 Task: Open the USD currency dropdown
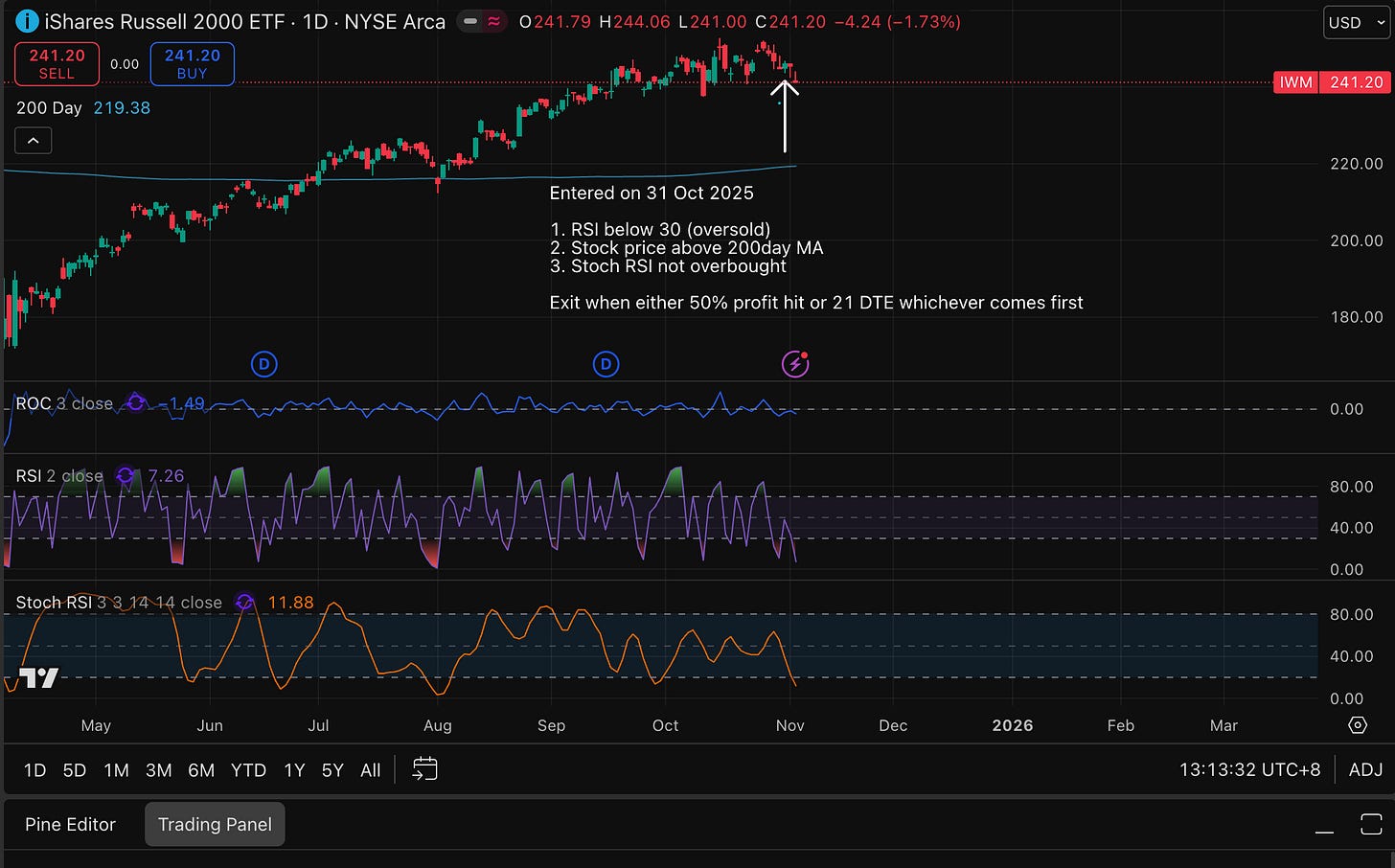click(x=1357, y=22)
